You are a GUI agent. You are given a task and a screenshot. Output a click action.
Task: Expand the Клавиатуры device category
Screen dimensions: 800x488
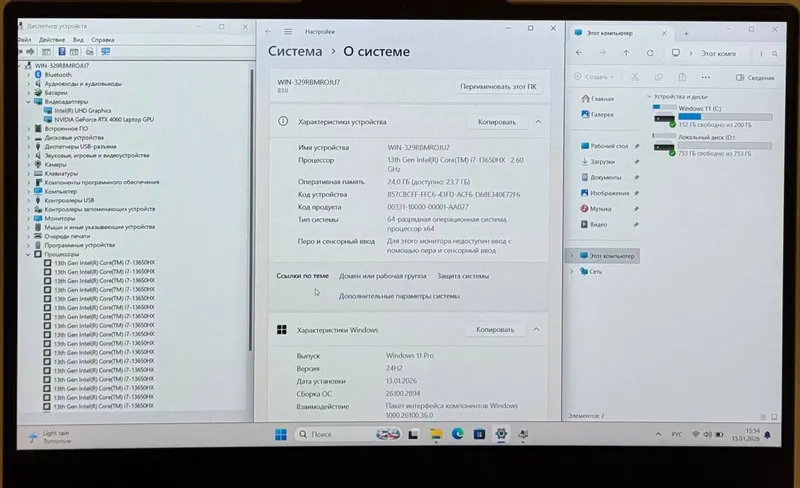tap(29, 174)
